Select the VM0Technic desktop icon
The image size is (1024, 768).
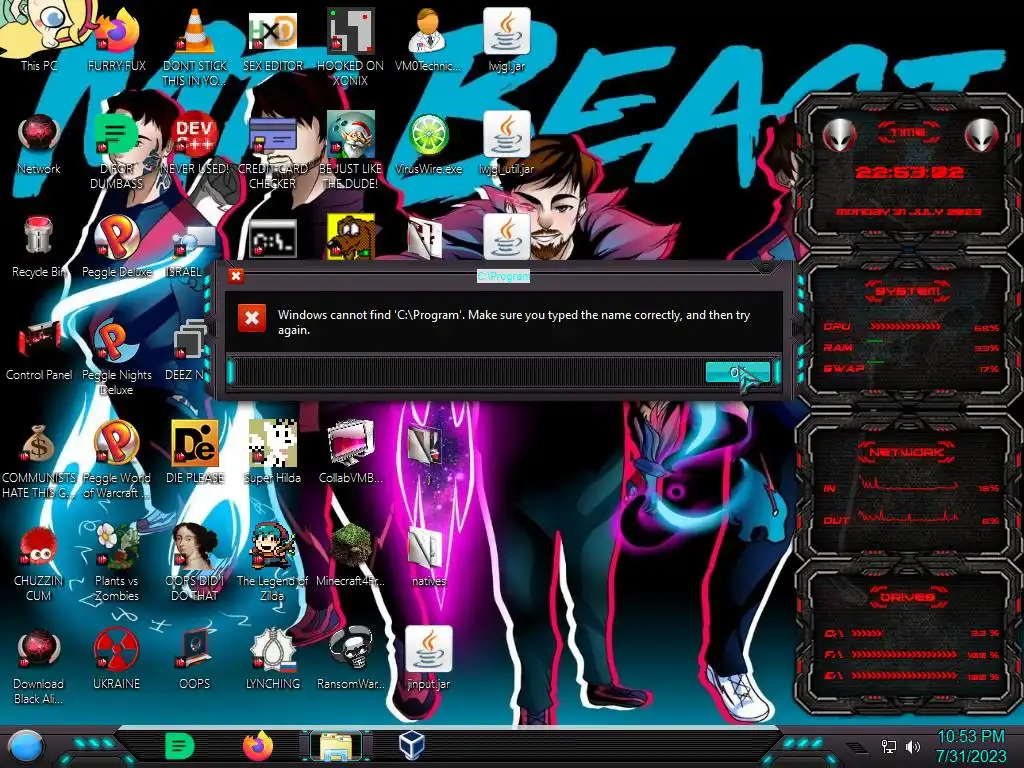pyautogui.click(x=428, y=39)
